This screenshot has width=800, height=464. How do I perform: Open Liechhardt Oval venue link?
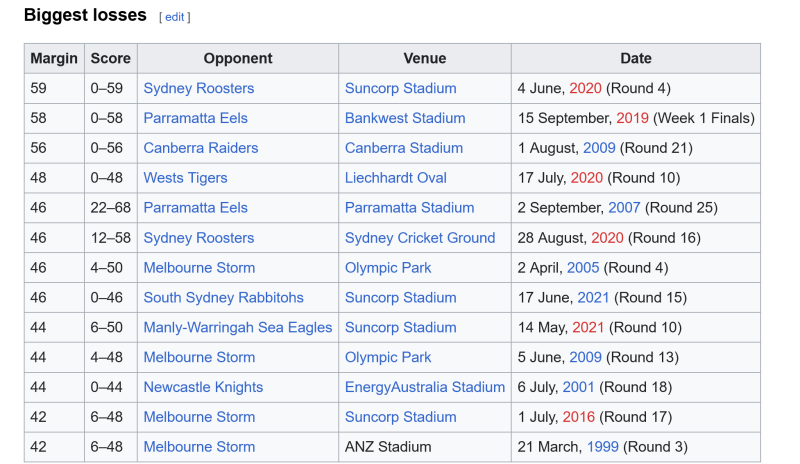(x=395, y=178)
